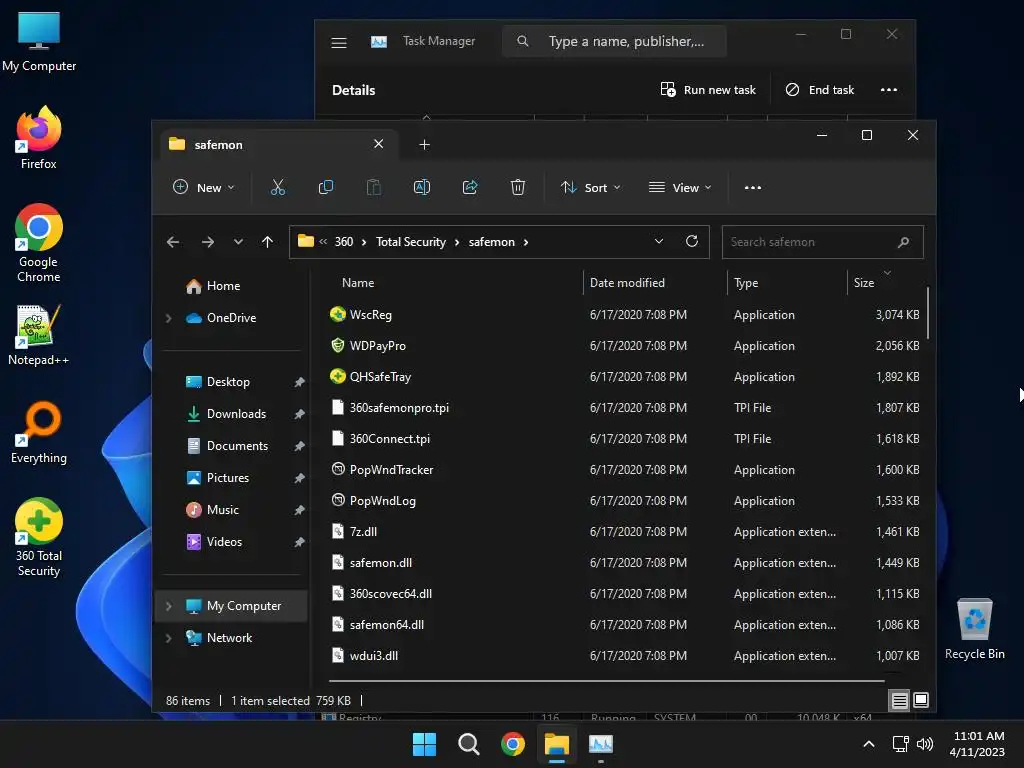
Task: Sort by Date modified column header
Action: point(627,283)
